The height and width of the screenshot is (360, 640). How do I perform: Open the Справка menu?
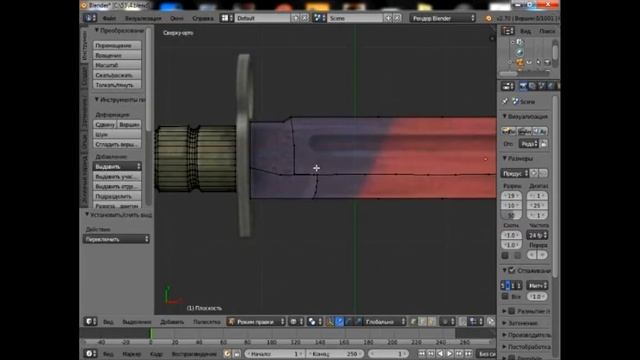[x=203, y=18]
